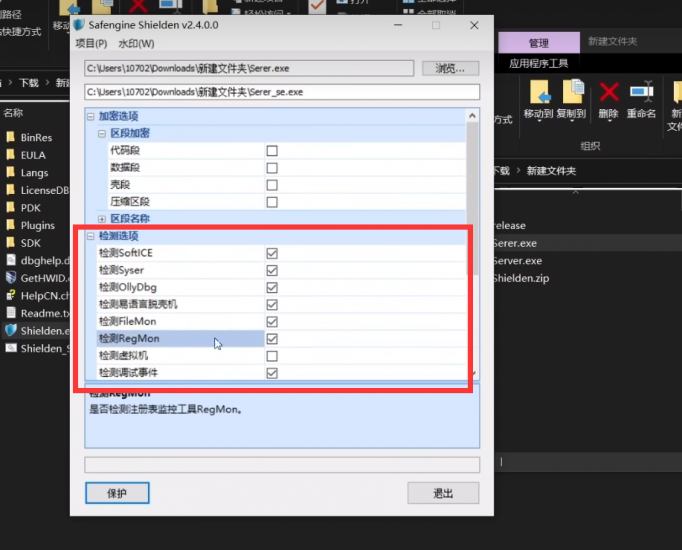Click the GetHWID shield icon
Image resolution: width=682 pixels, height=550 pixels.
[11, 278]
